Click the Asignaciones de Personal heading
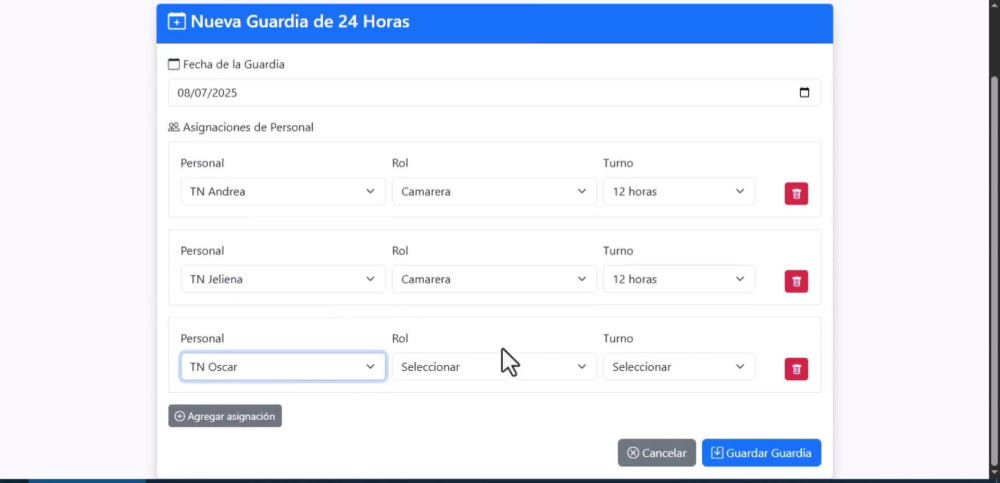This screenshot has height=483, width=1000. click(x=248, y=127)
